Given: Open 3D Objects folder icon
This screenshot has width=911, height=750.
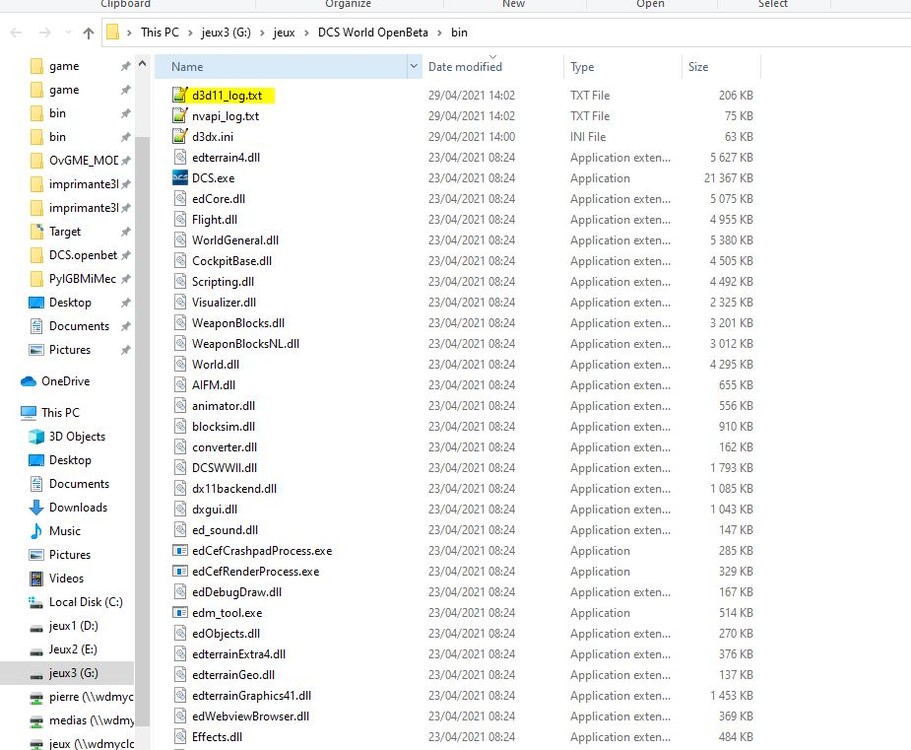Looking at the screenshot, I should point(36,436).
